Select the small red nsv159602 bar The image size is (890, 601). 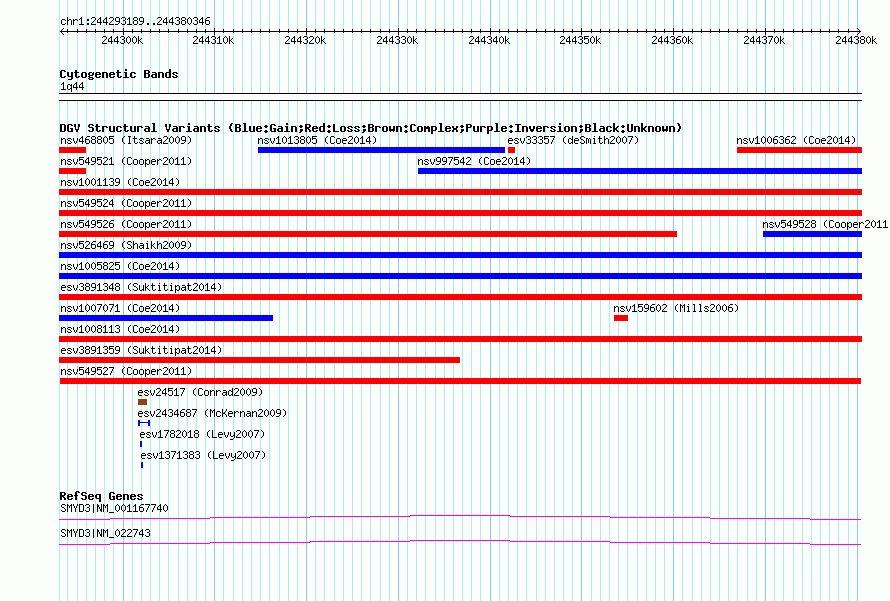click(621, 318)
